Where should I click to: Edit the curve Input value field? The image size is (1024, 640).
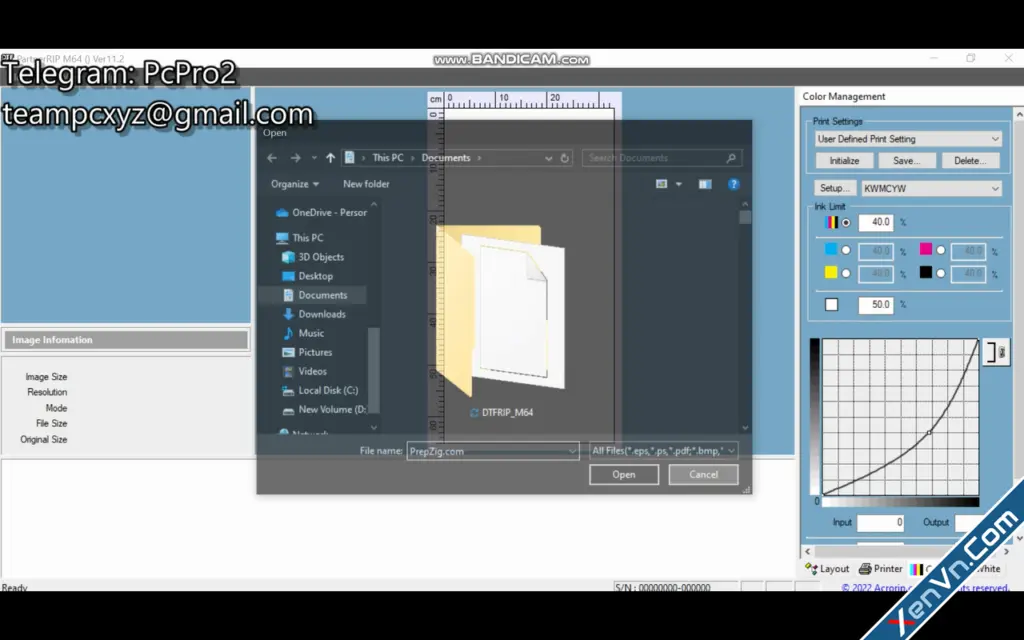pyautogui.click(x=880, y=522)
